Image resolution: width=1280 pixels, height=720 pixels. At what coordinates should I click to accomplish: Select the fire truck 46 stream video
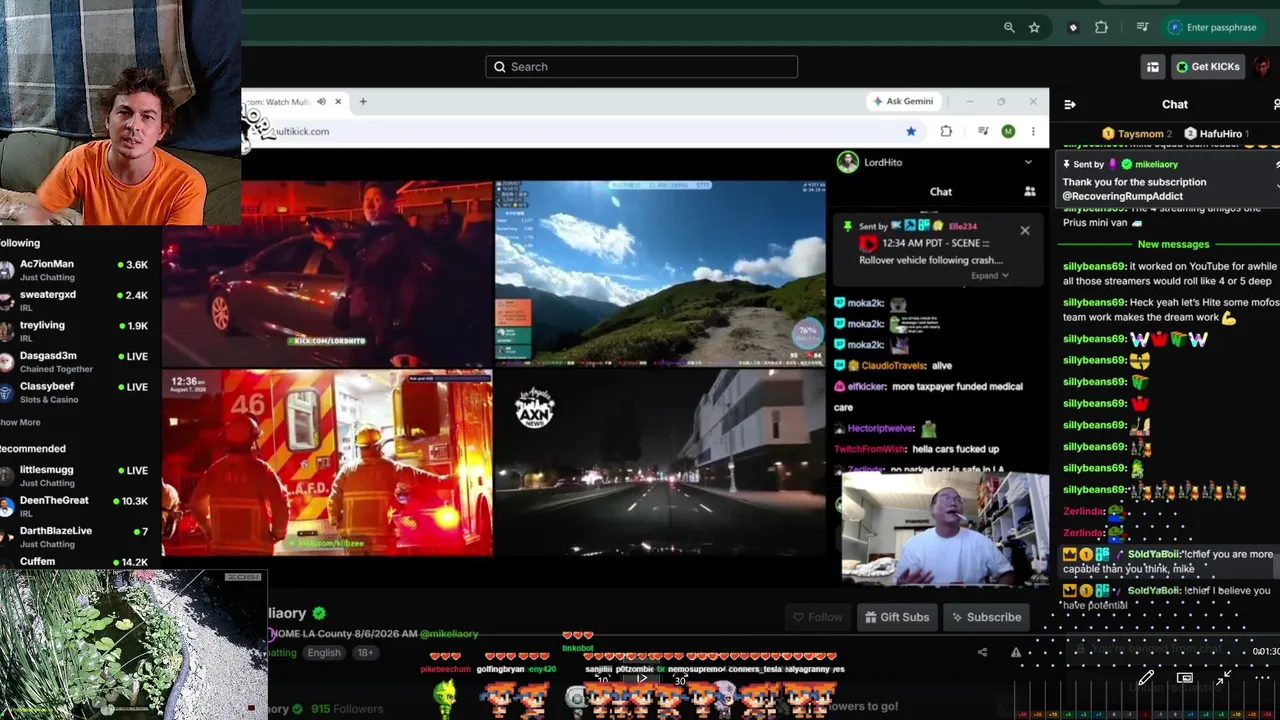[x=327, y=463]
